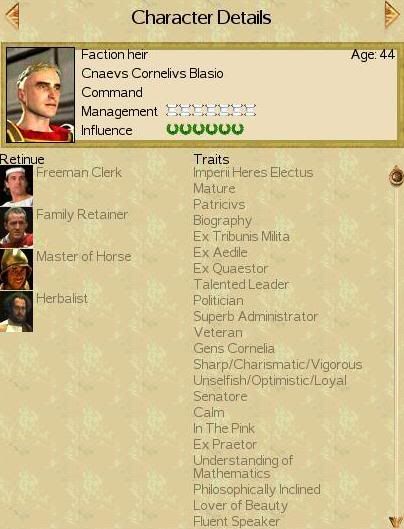The width and height of the screenshot is (404, 529).
Task: Click the Herbalist retinue portrait
Action: click(17, 311)
